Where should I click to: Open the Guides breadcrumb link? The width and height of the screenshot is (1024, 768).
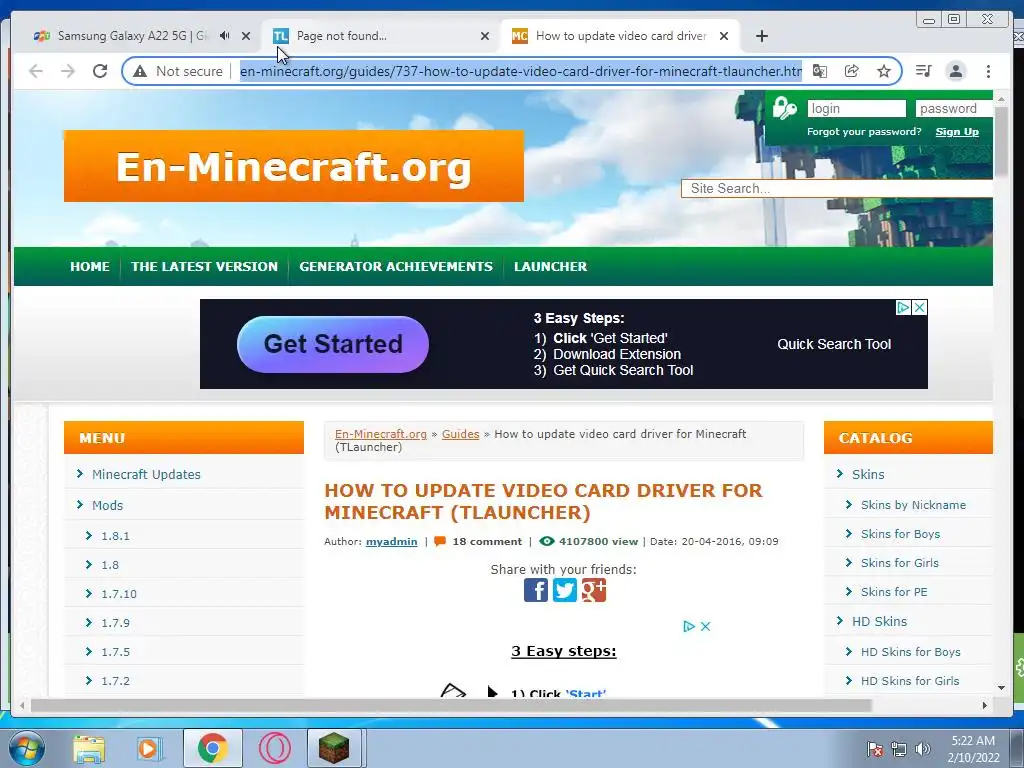pos(460,434)
